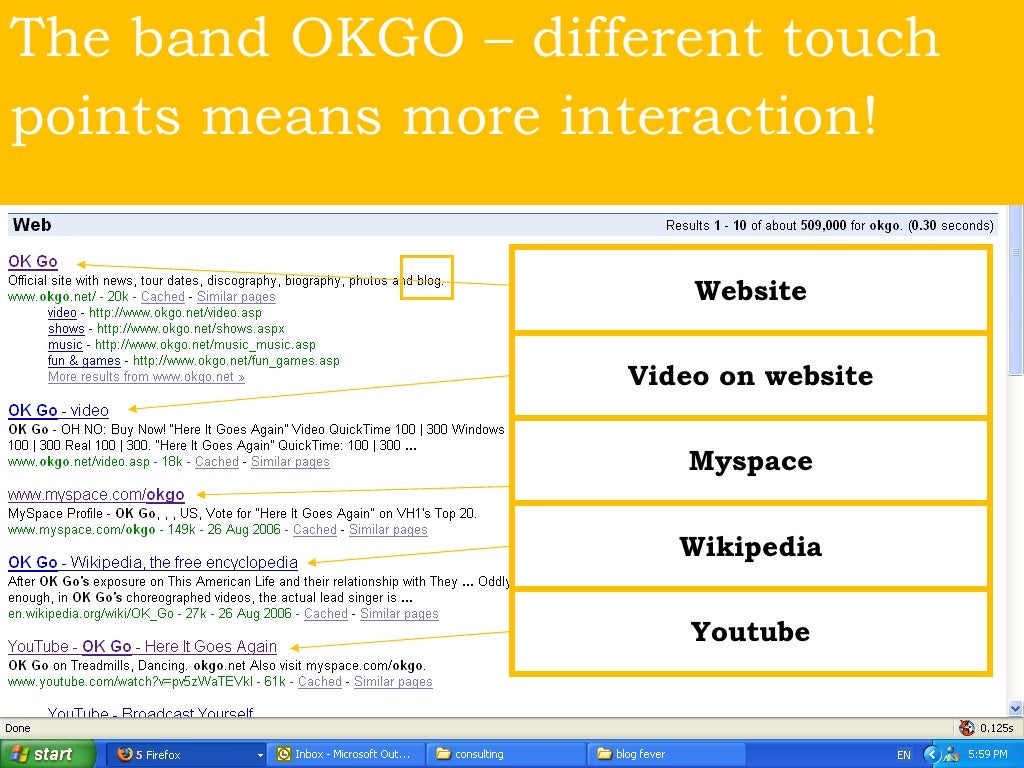The height and width of the screenshot is (768, 1024).
Task: Open Similar pages for www.okgo.net/ 20k result
Action: pos(236,296)
